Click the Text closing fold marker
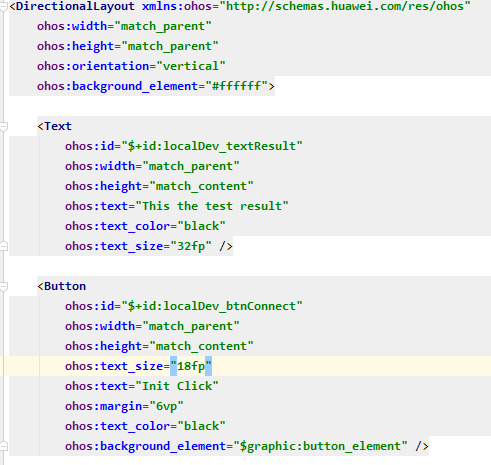This screenshot has height=465, width=491. [3, 246]
